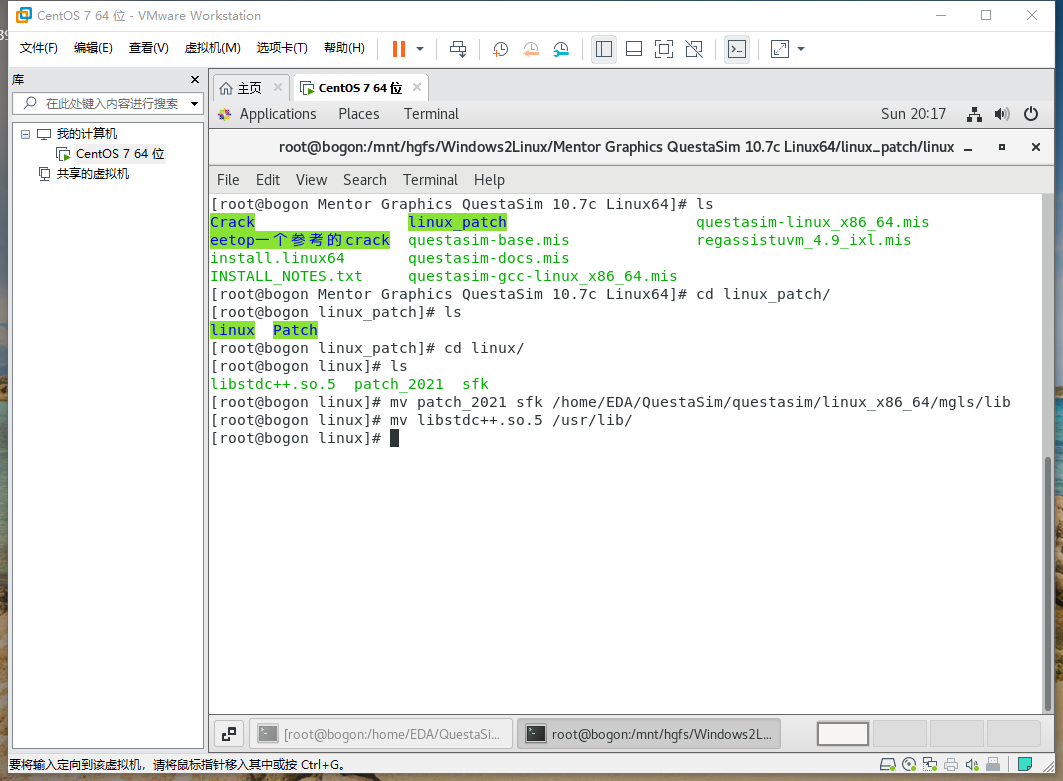Open the Terminal app menu in the GNOME top bar

click(x=431, y=114)
